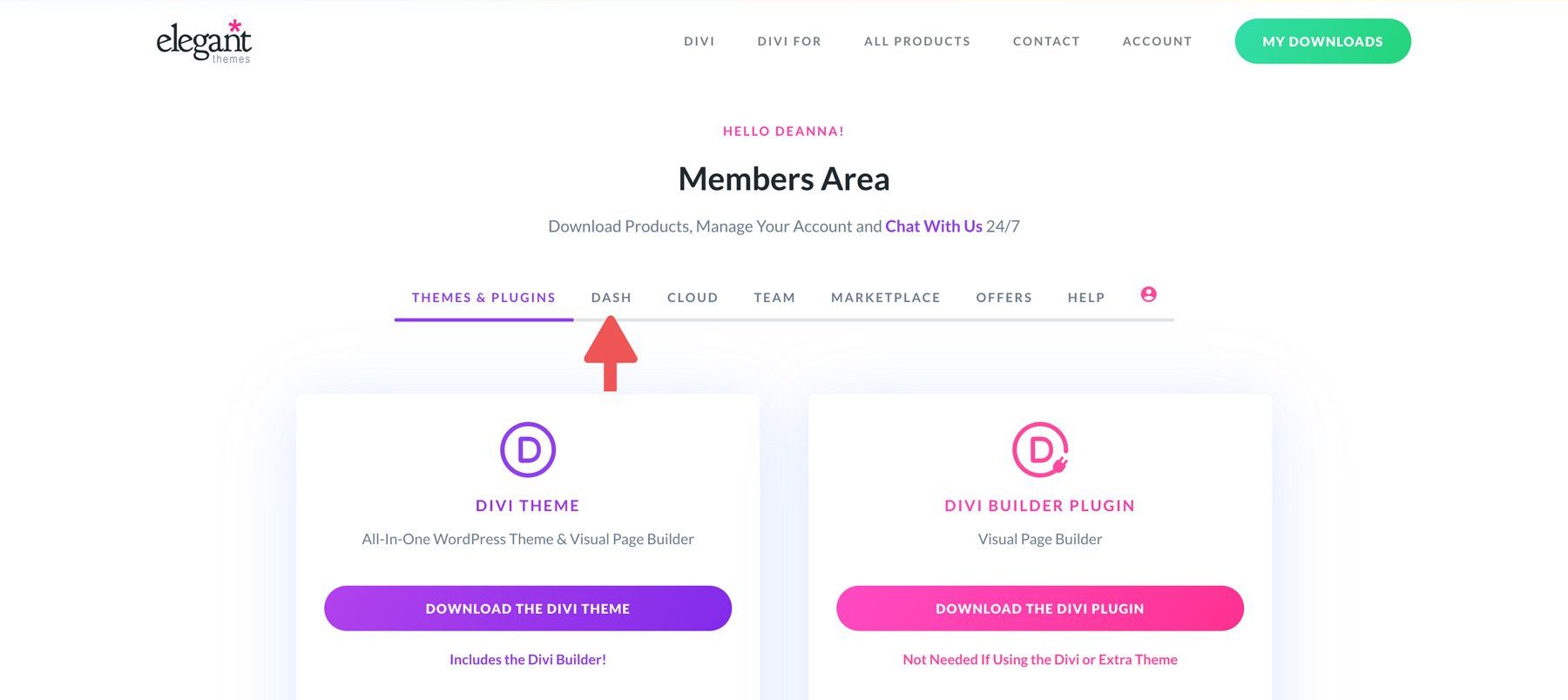Image resolution: width=1568 pixels, height=700 pixels.
Task: Open the HELP tab
Action: 1085,297
